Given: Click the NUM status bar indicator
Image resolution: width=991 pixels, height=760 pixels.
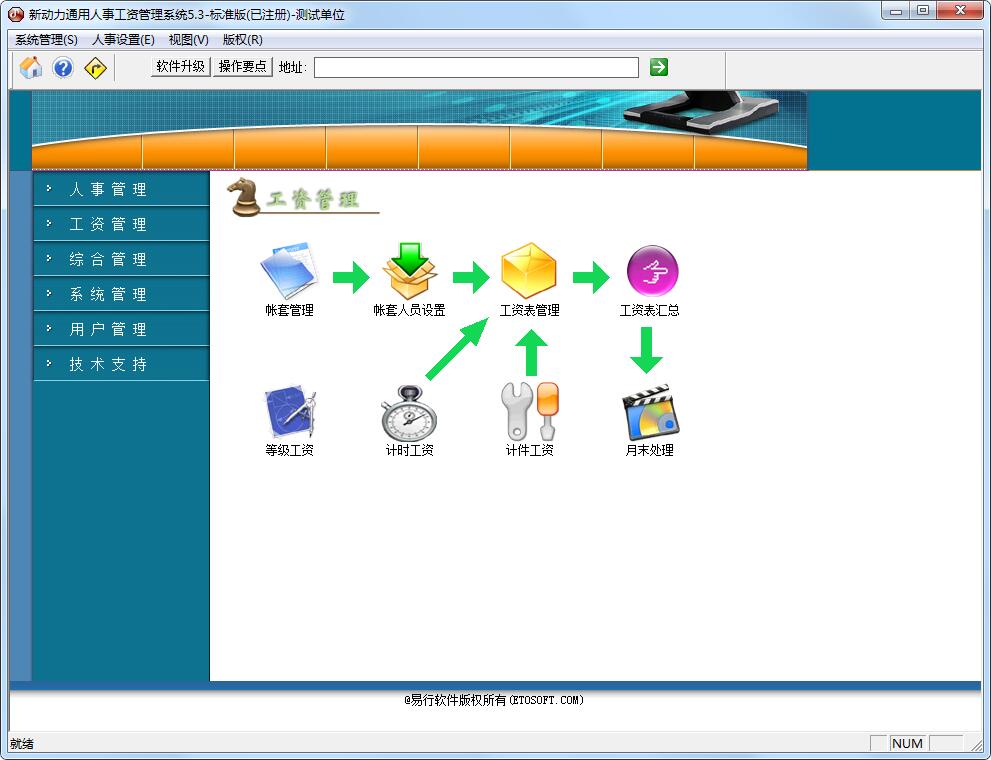Looking at the screenshot, I should pyautogui.click(x=908, y=744).
